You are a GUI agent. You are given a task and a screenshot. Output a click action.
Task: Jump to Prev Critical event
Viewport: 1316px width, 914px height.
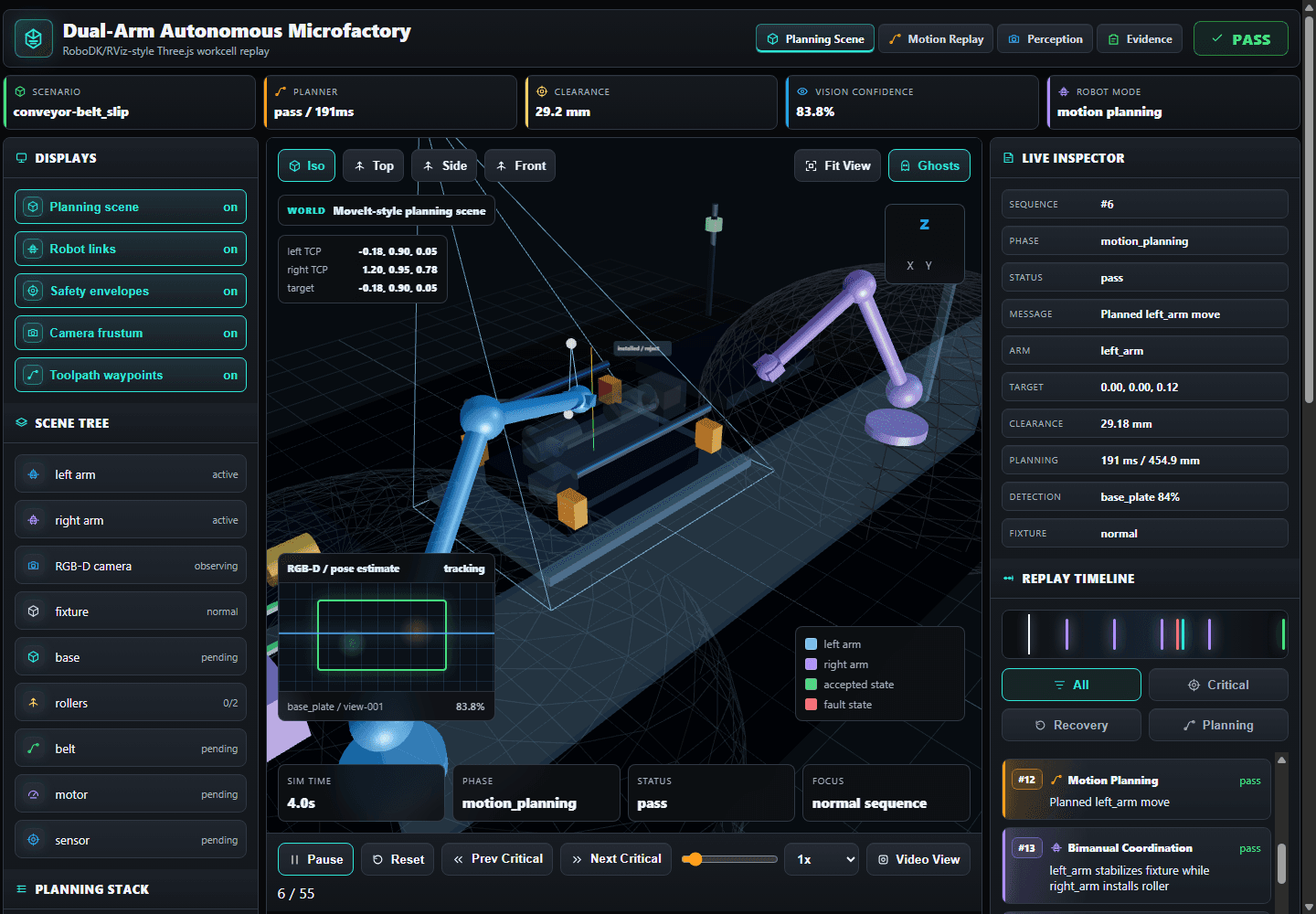pyautogui.click(x=497, y=859)
